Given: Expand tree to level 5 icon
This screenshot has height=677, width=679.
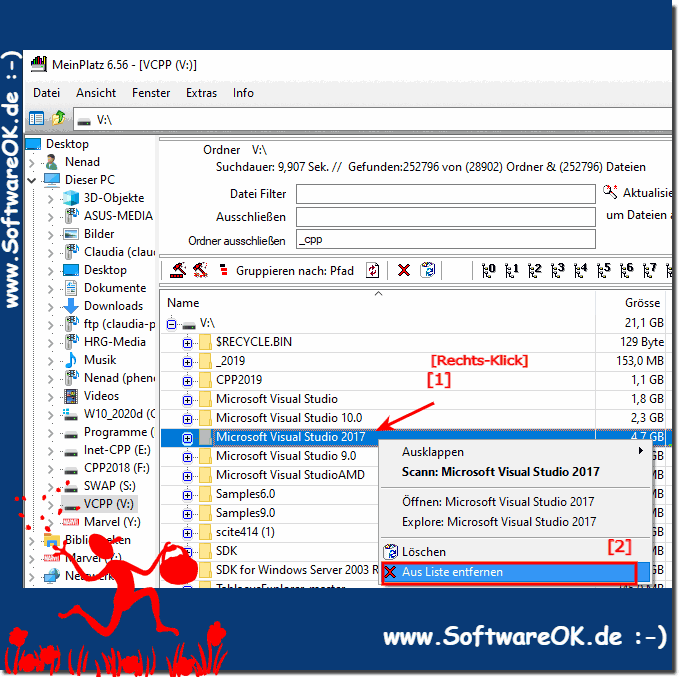Looking at the screenshot, I should pos(604,270).
